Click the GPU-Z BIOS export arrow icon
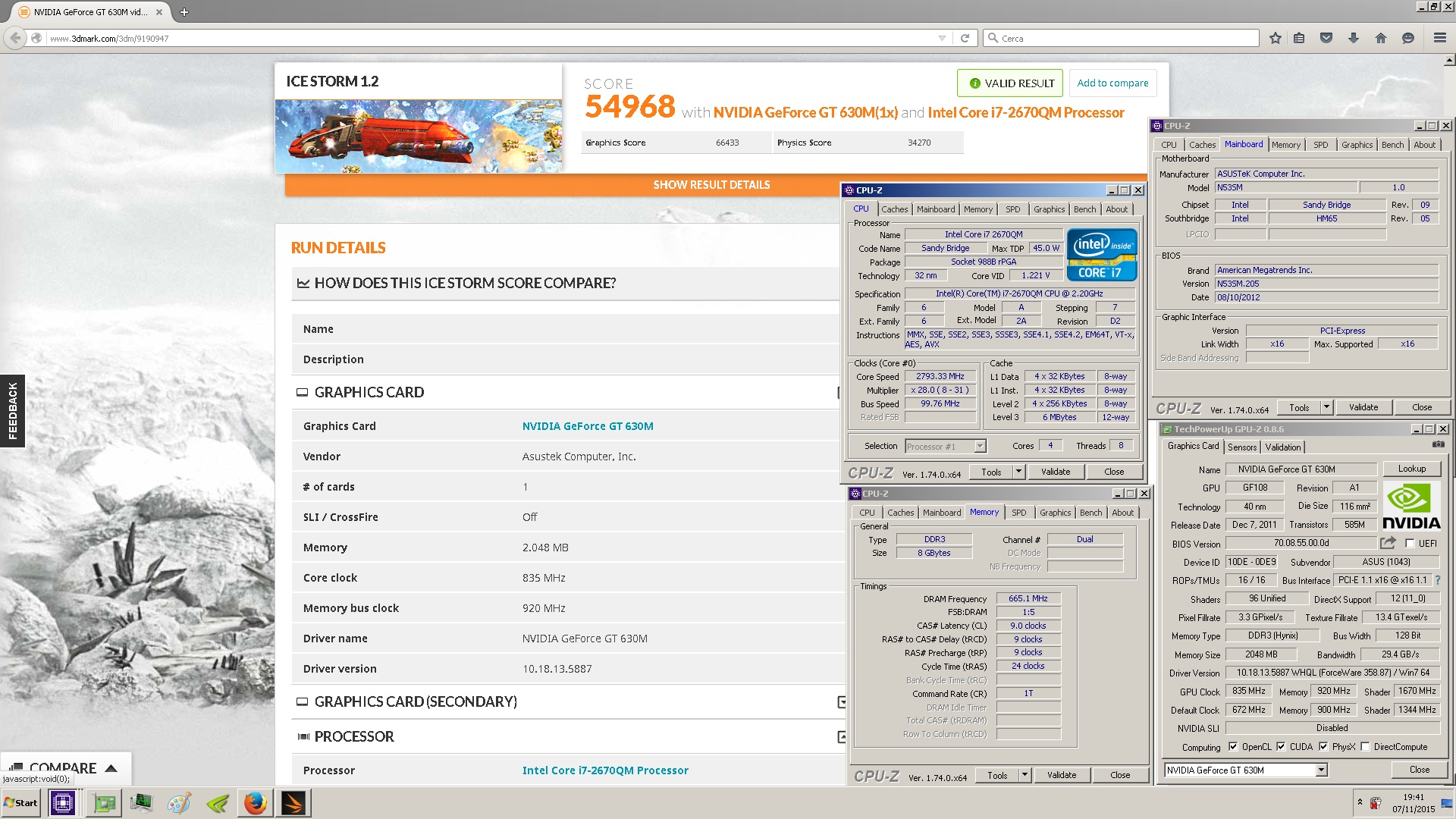This screenshot has width=1456, height=819. coord(1388,543)
